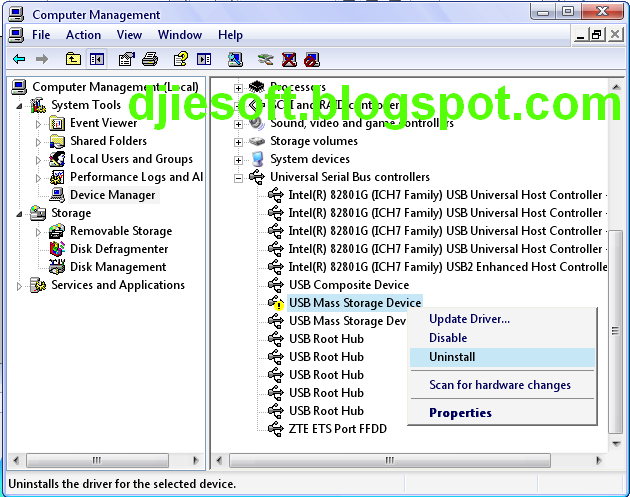Screen dimensions: 630x497
Task: Click the Storage volumes drive icon
Action: click(257, 141)
